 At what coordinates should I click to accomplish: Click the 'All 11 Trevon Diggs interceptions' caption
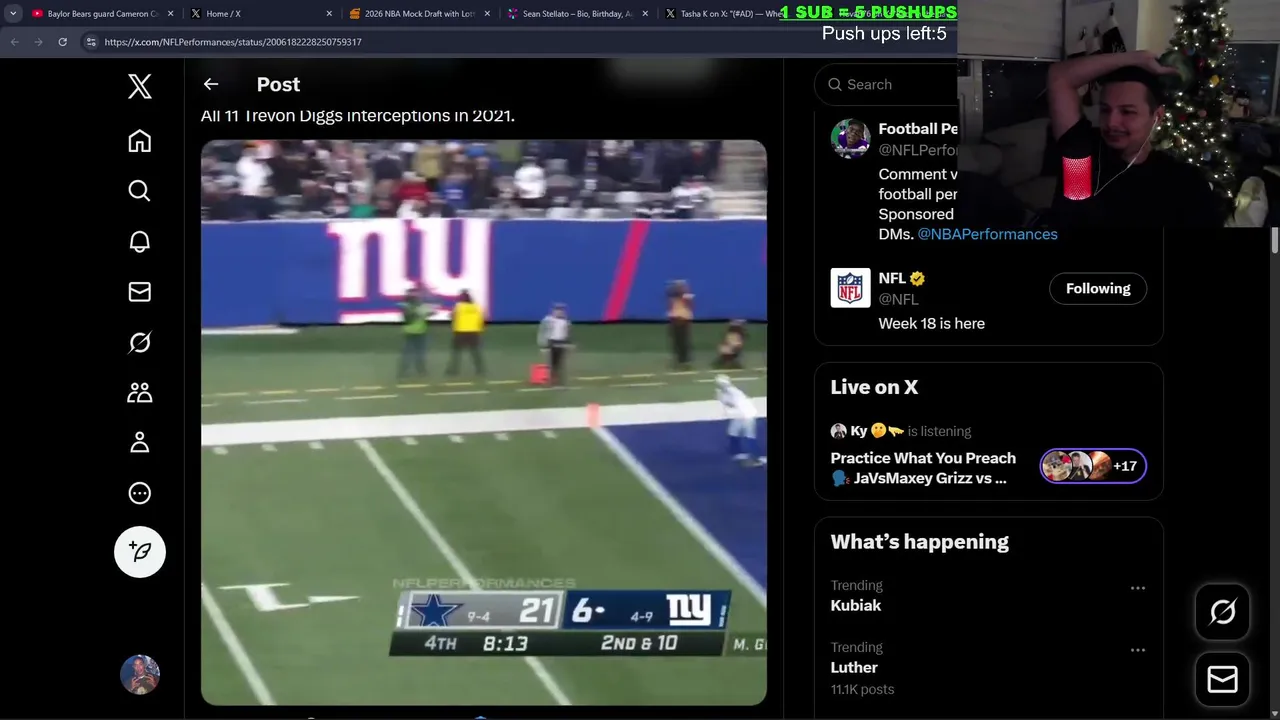[358, 116]
